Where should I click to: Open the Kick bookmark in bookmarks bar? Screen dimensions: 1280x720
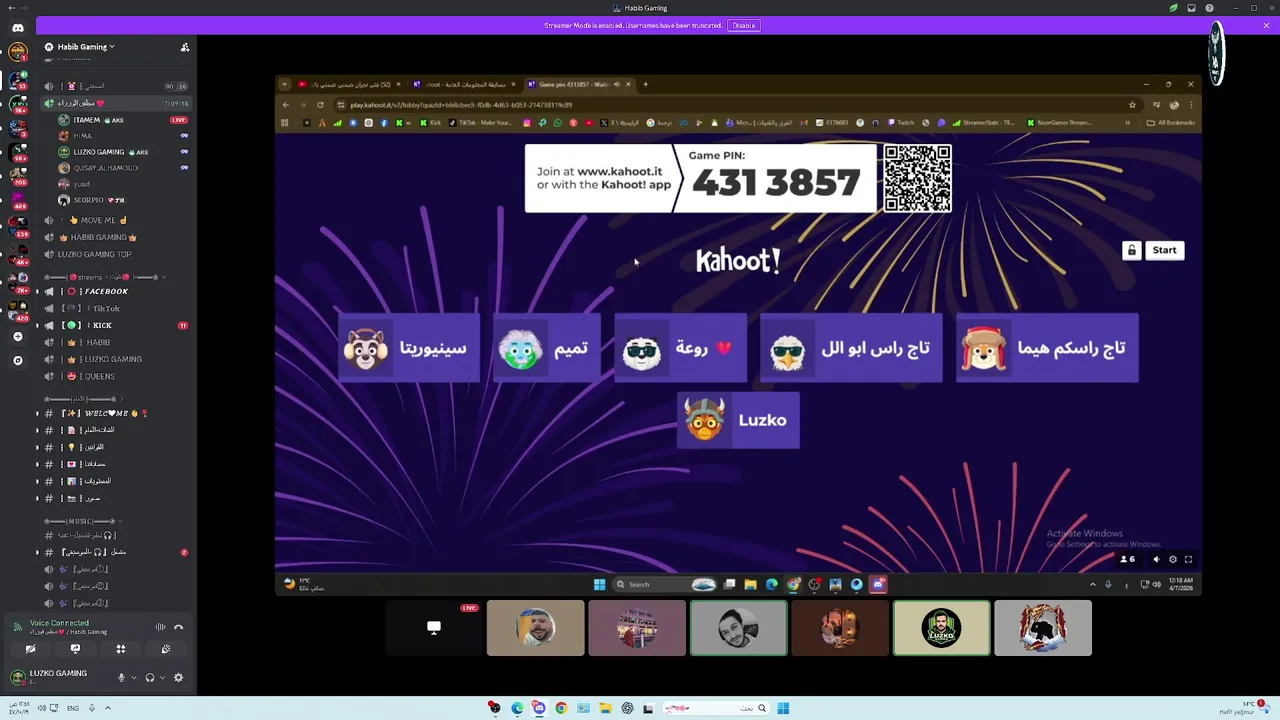pos(430,123)
